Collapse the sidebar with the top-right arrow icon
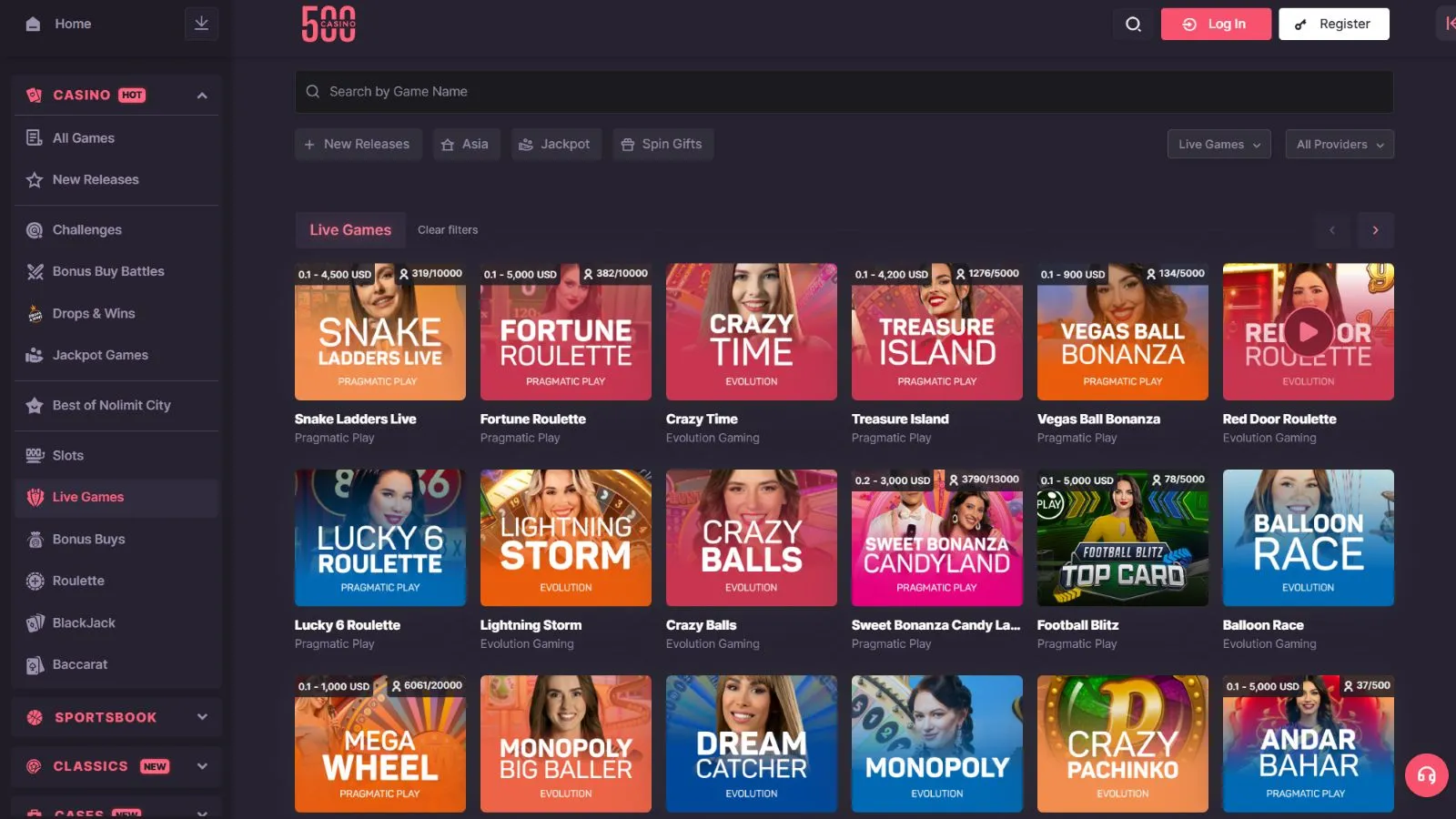Viewport: 1456px width, 819px height. point(1447,24)
